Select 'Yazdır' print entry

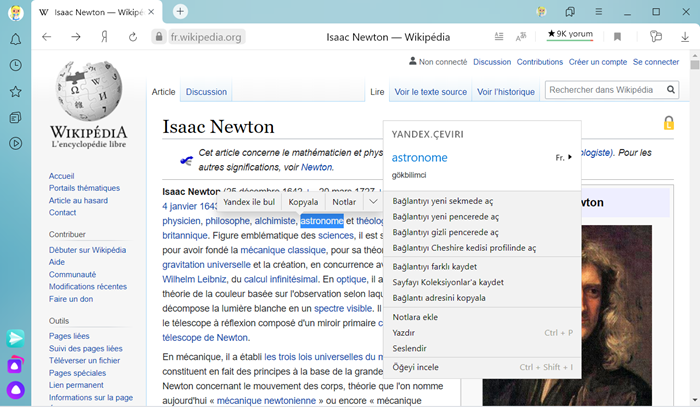tap(482, 332)
